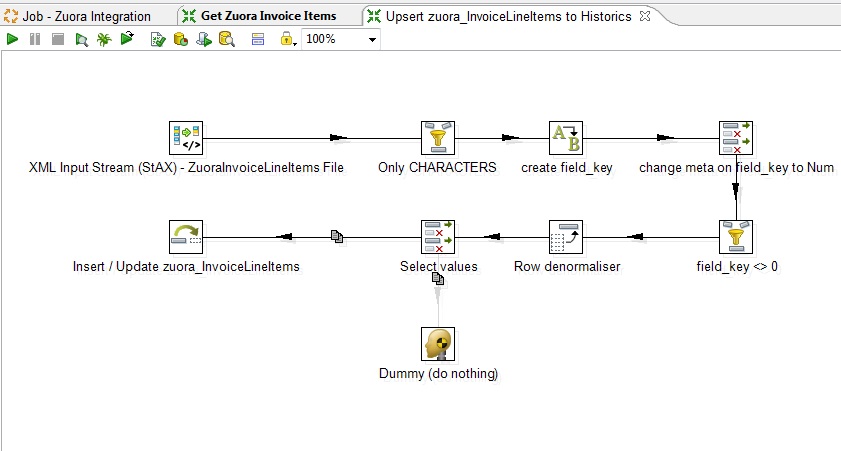Switch to the Get Zuora Invoice Items tab
The width and height of the screenshot is (841, 451).
coord(267,16)
